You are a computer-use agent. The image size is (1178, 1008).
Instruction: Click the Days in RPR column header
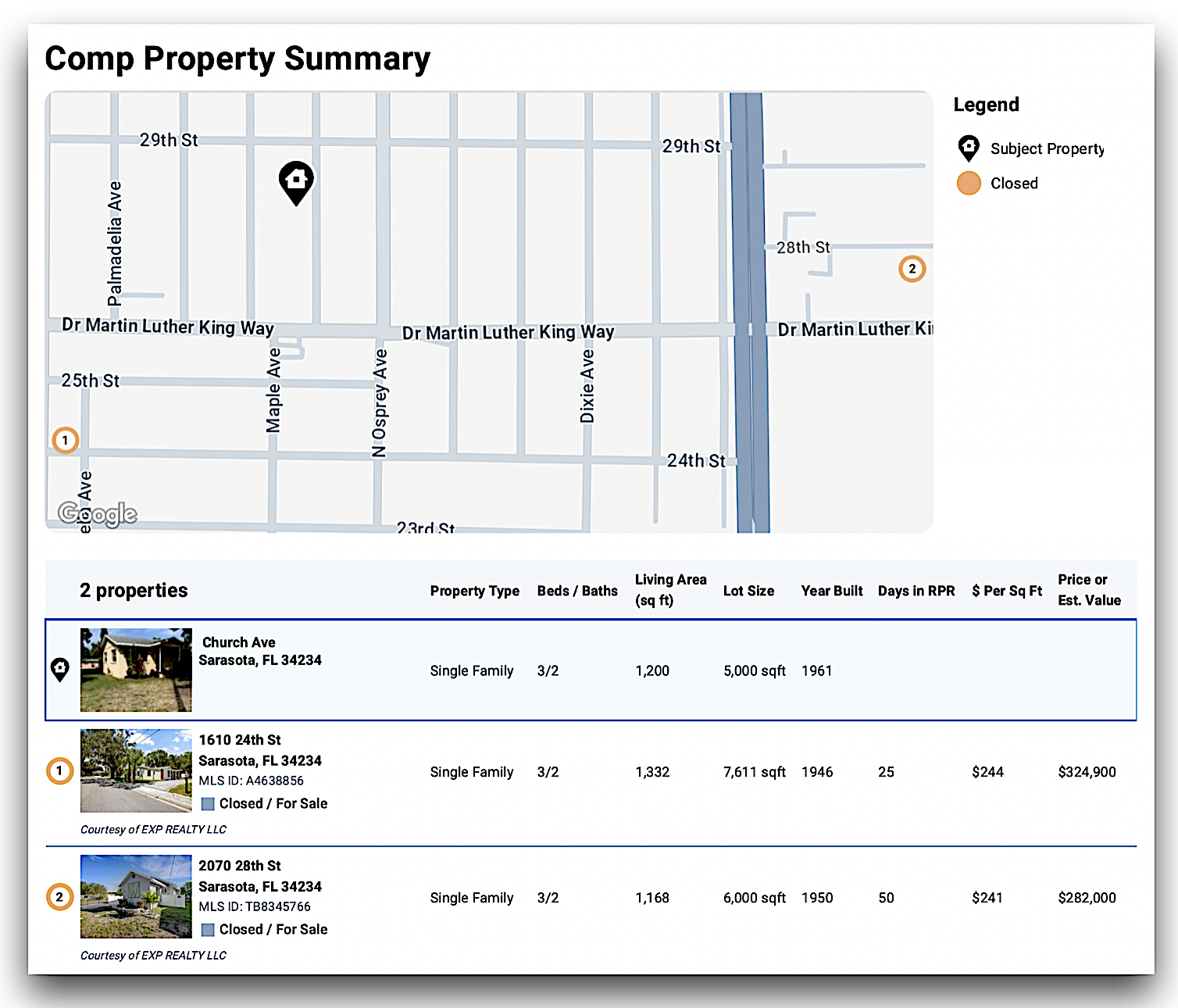coord(916,591)
